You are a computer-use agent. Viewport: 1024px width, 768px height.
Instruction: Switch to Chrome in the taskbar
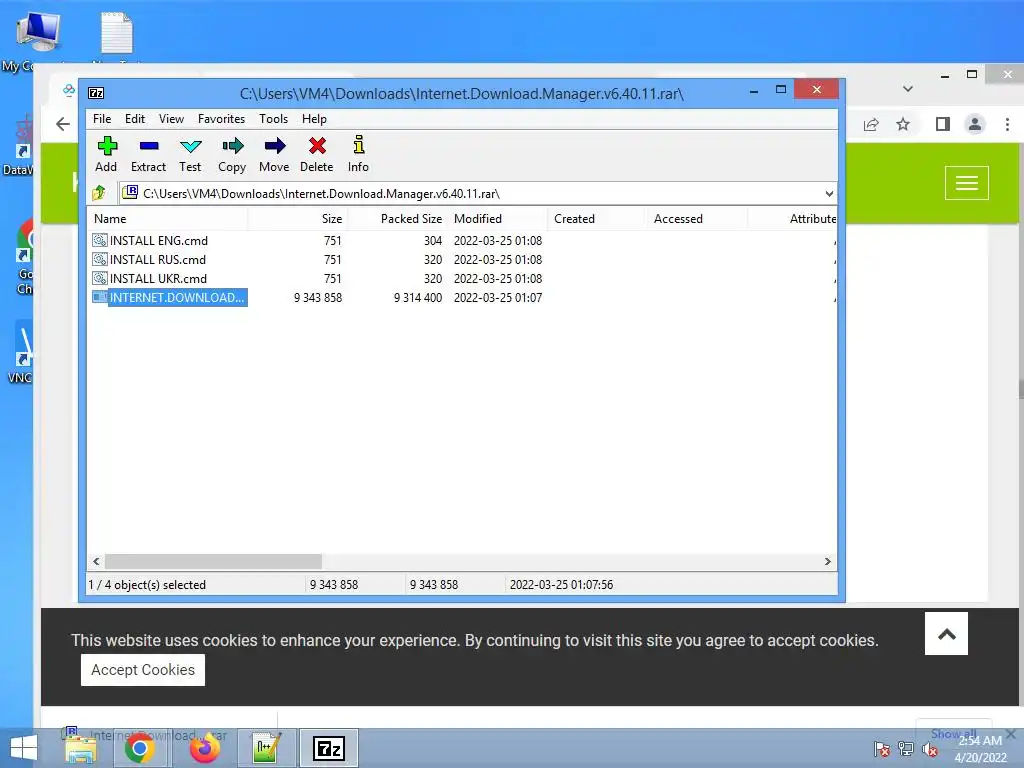click(x=139, y=748)
